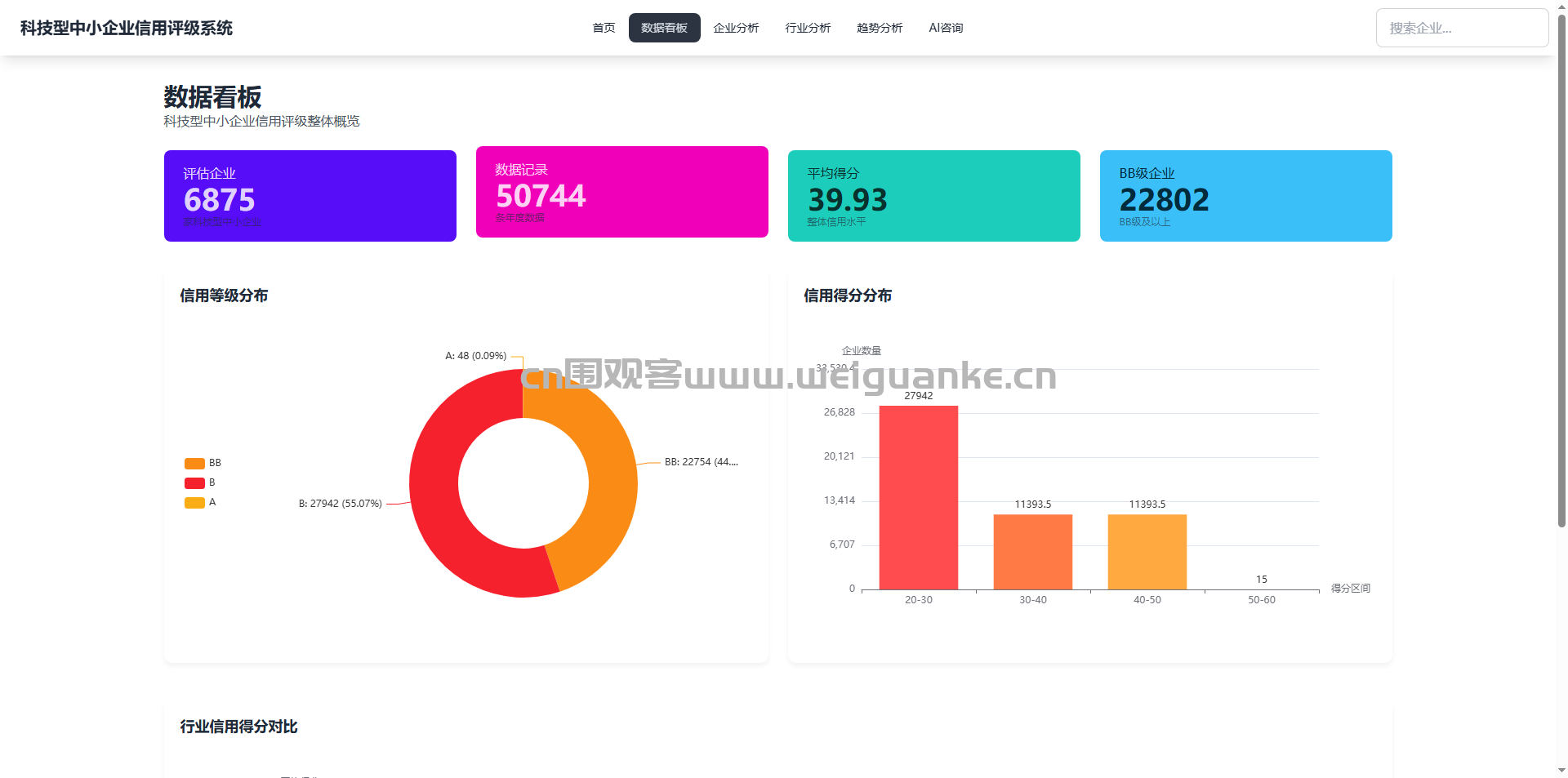Open the 行业分析 menu item
Viewport: 1568px width, 778px height.
click(808, 28)
